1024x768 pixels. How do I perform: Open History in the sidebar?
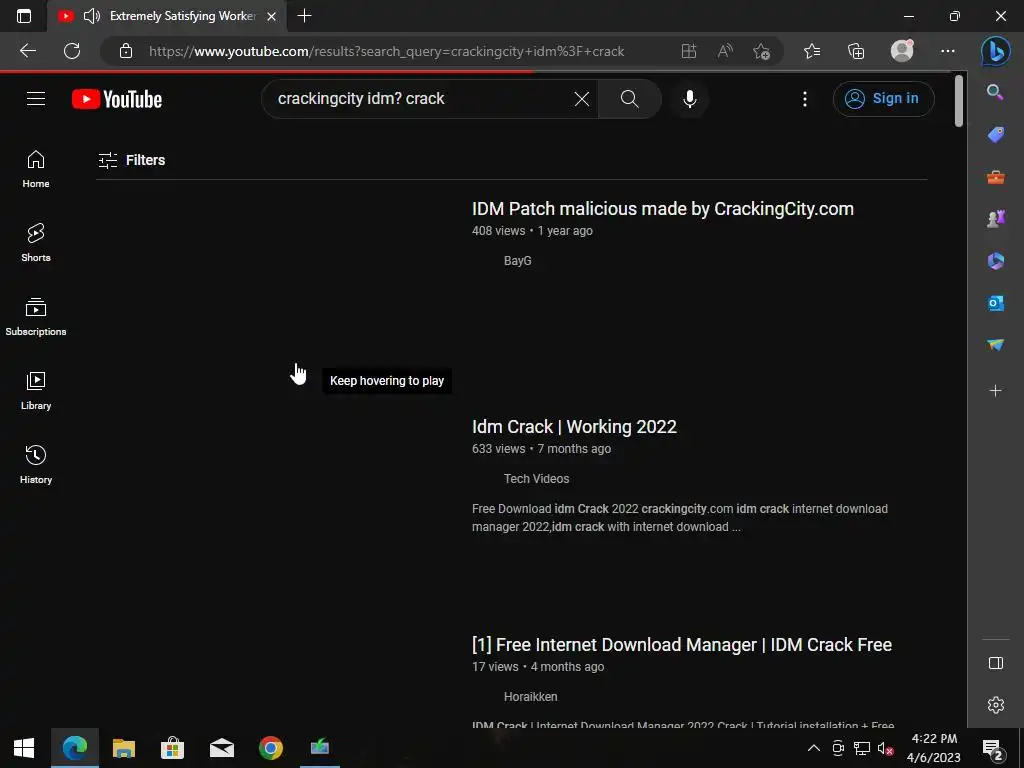coord(36,464)
